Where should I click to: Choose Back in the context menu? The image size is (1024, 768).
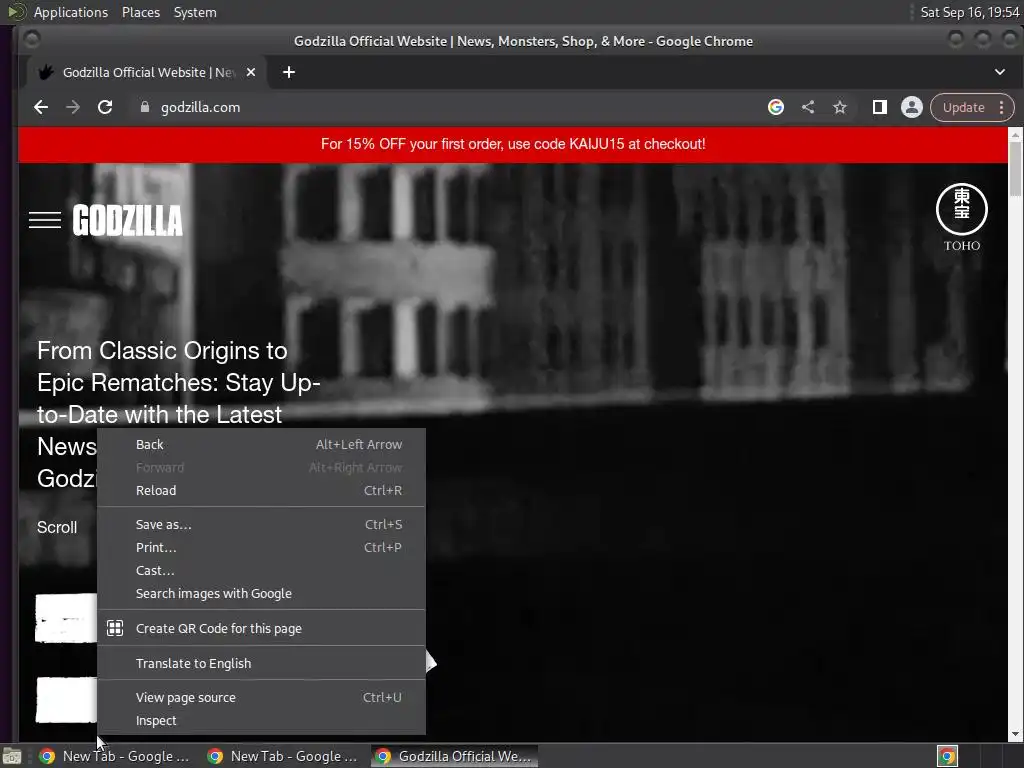[261, 444]
